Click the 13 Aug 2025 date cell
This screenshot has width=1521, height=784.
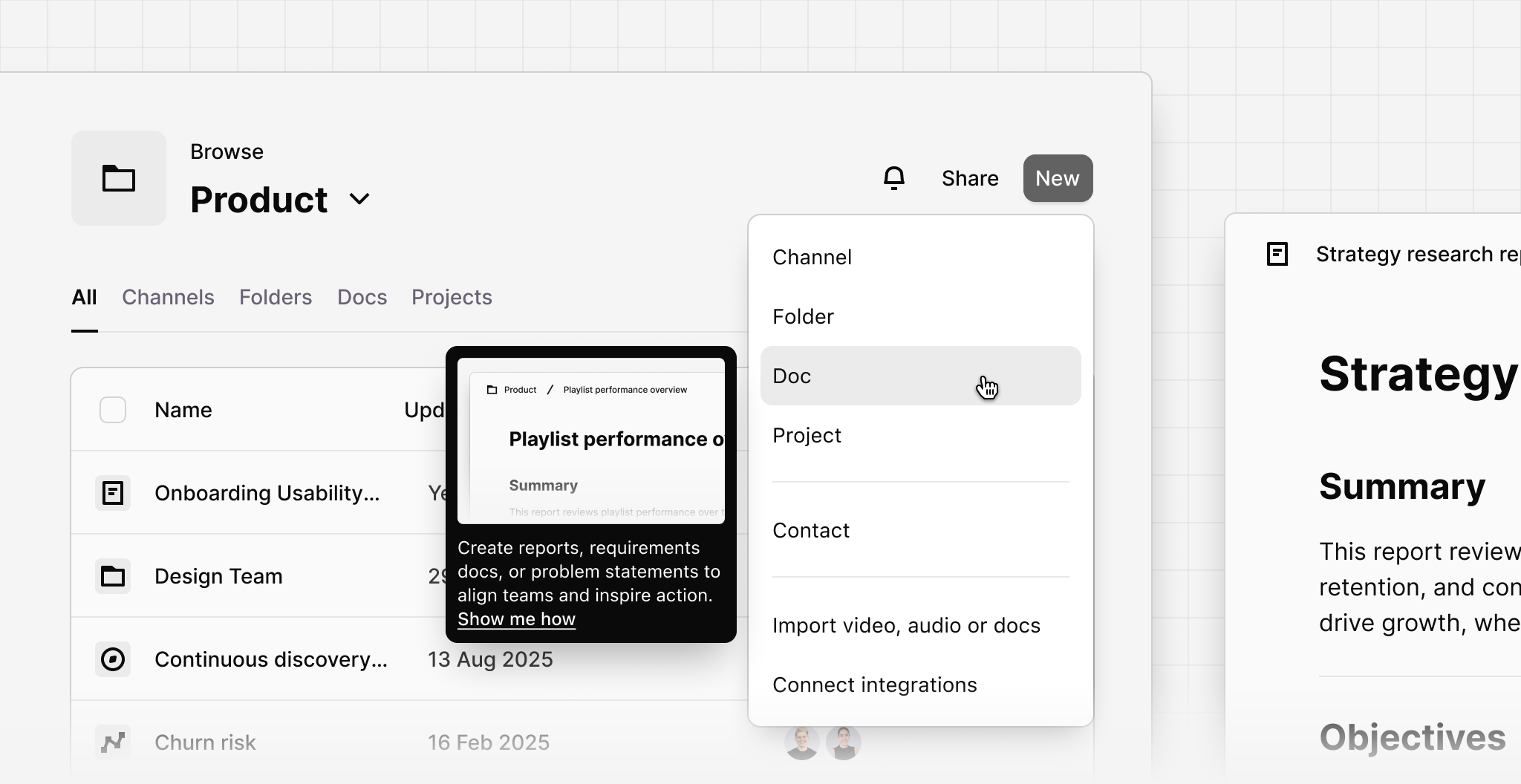pyautogui.click(x=490, y=659)
